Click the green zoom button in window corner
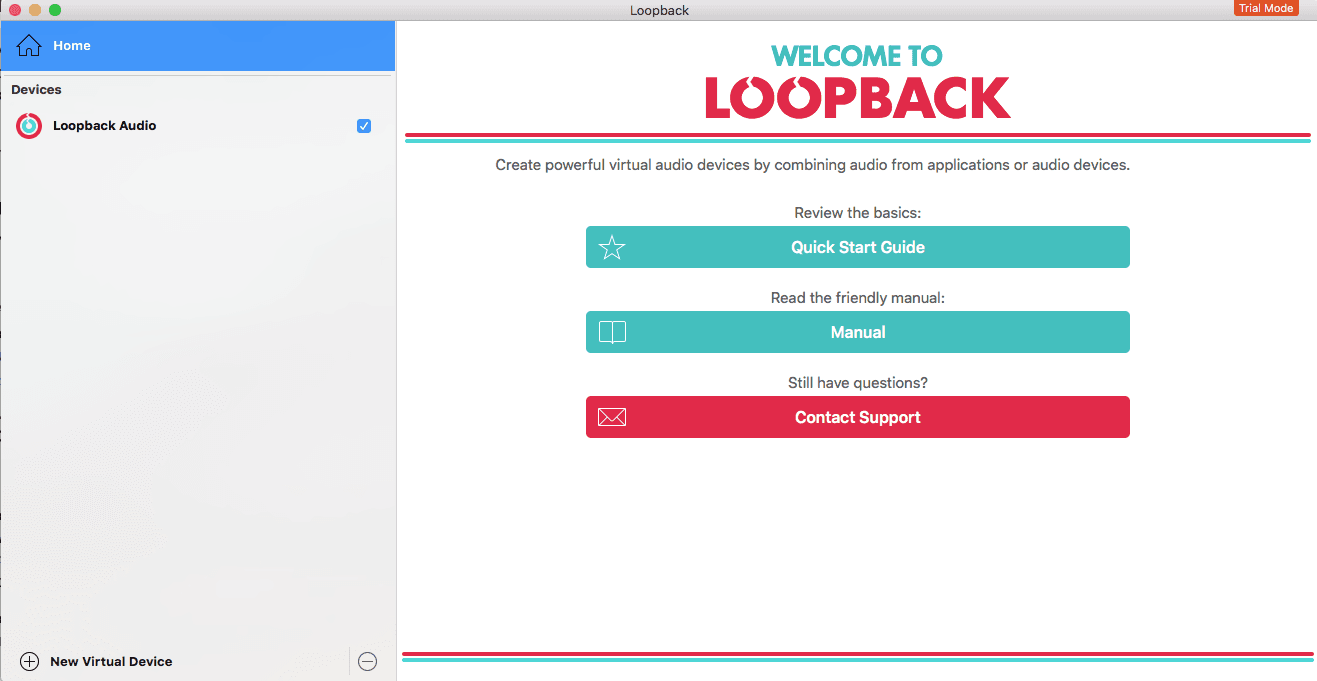The height and width of the screenshot is (681, 1317). click(x=54, y=9)
